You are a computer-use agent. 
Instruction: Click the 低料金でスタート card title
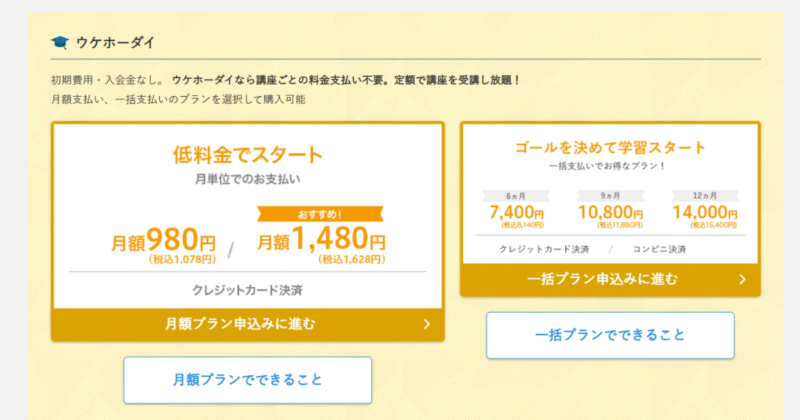[248, 155]
